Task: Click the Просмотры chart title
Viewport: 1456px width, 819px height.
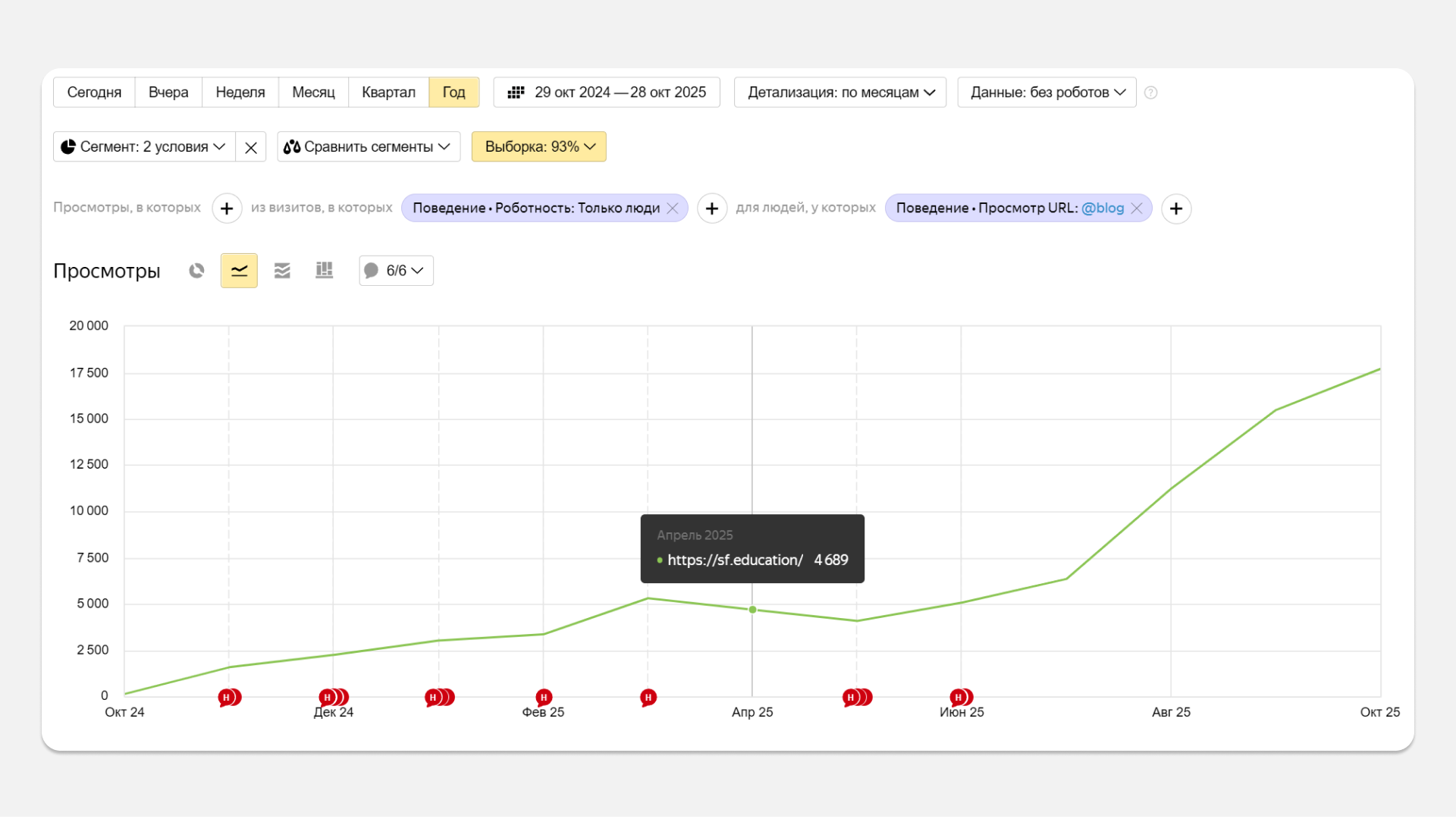Action: pos(107,271)
